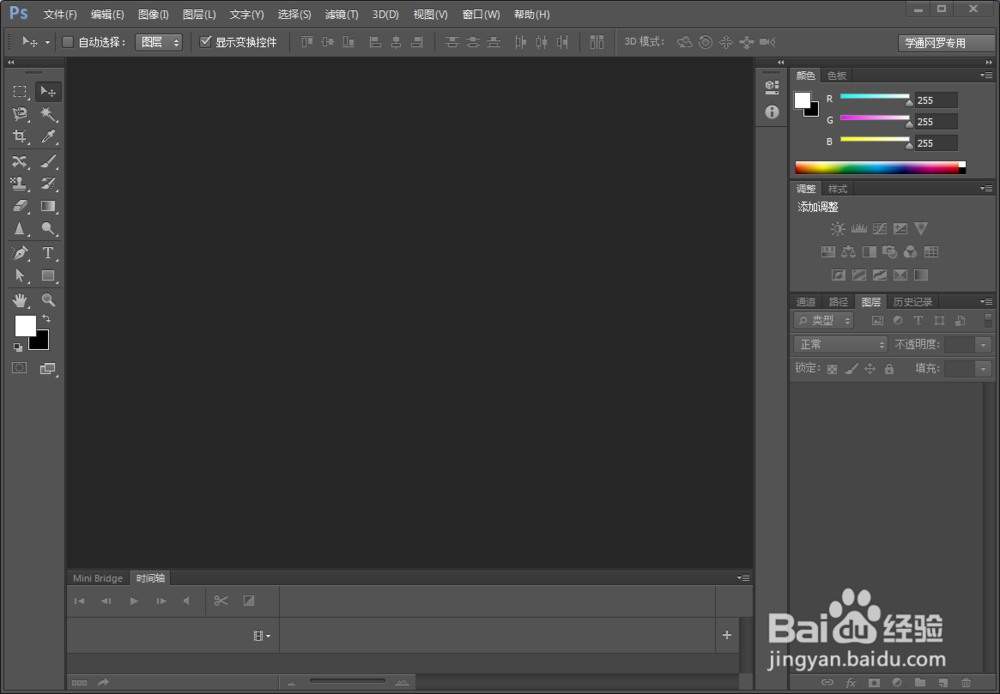Open the layer filter type dropdown

point(823,321)
